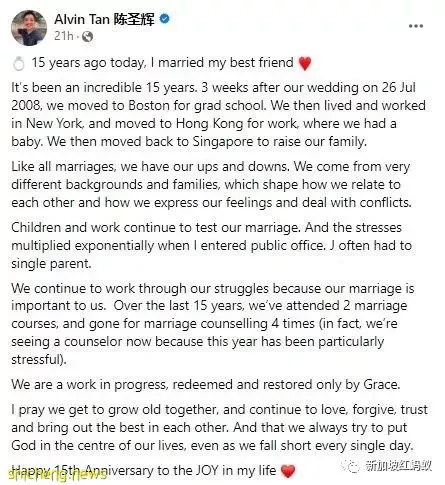Click the ring emoji starting the post
The image size is (445, 485).
[19, 64]
